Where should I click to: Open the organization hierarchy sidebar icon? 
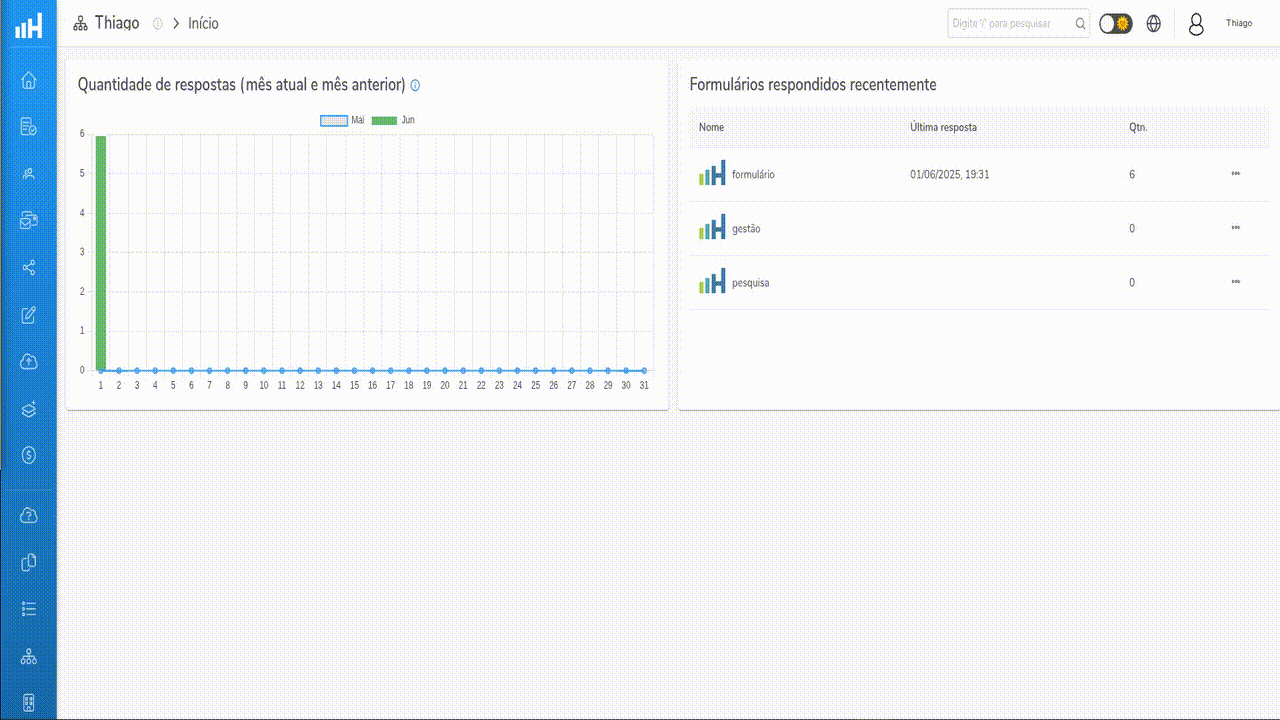point(29,657)
